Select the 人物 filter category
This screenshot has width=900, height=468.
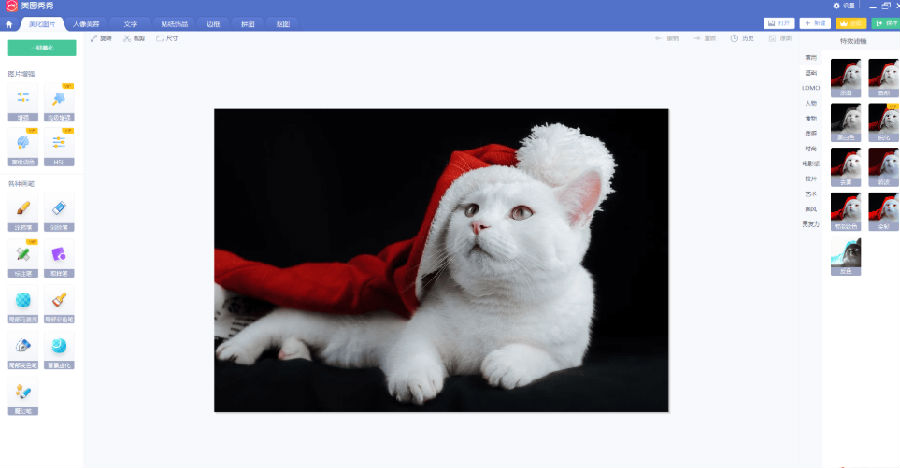pos(810,103)
